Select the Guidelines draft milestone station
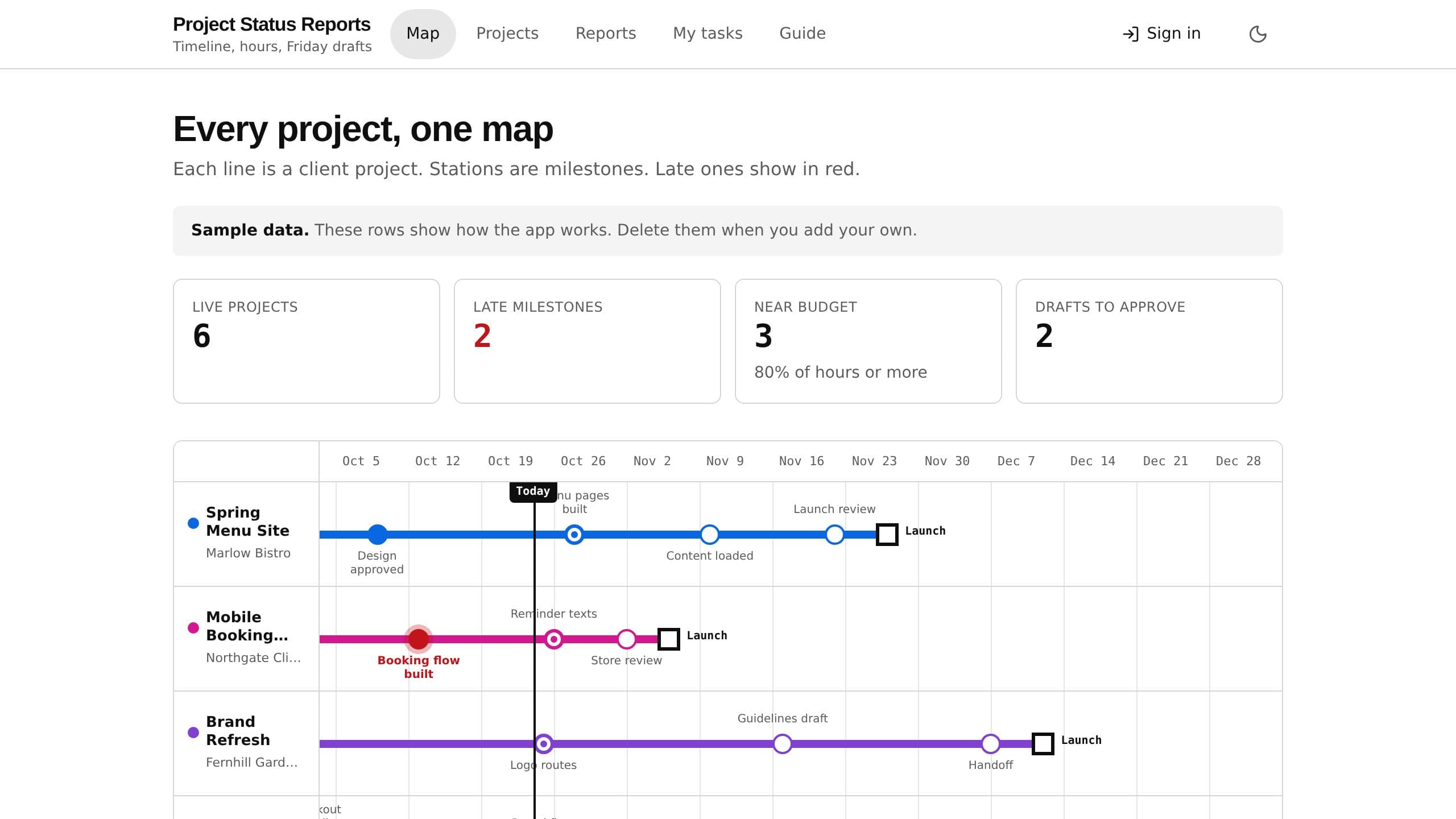This screenshot has width=1456, height=819. coord(783,744)
